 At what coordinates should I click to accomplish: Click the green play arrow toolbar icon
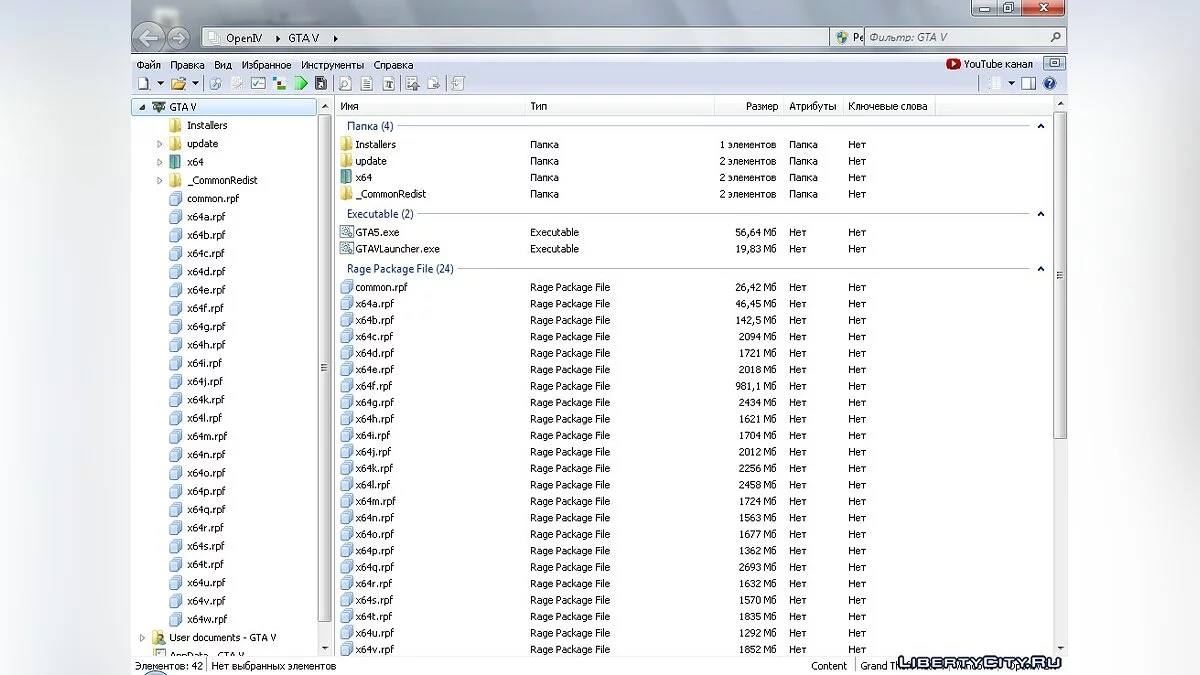[300, 84]
